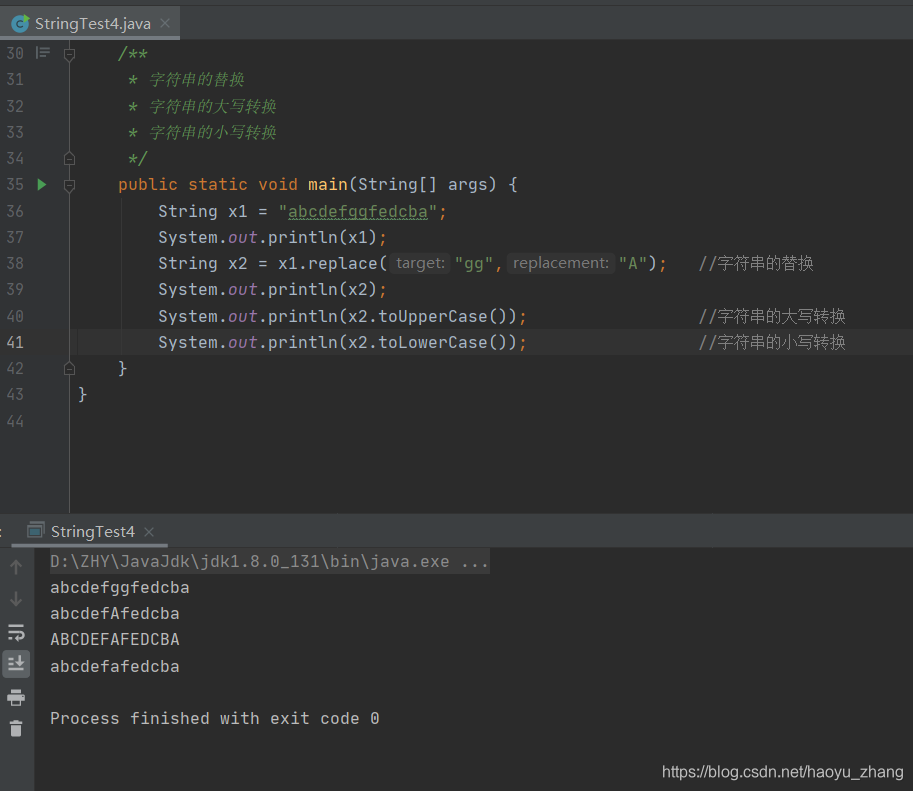Collapse the comment end fold marker at line 34
Viewport: 913px width, 791px height.
coord(69,158)
